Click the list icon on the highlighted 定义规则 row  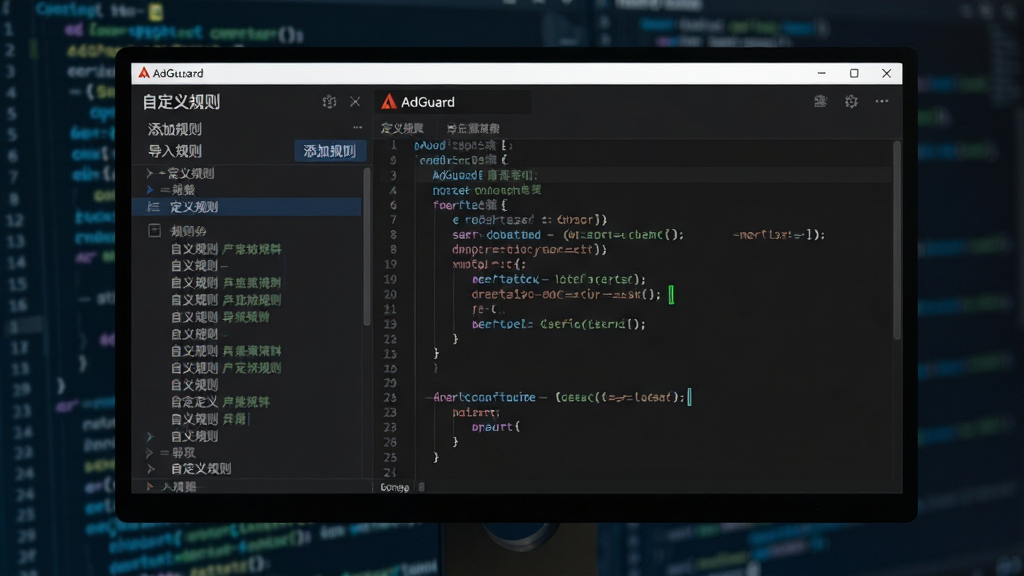pos(153,207)
